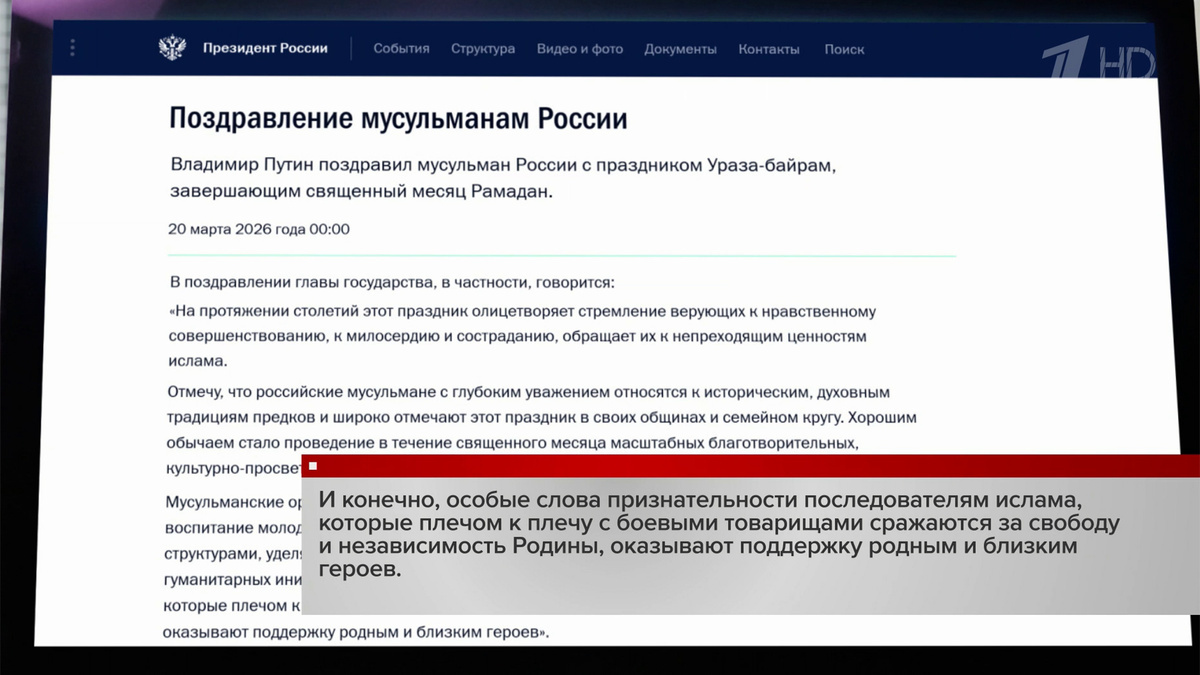Image resolution: width=1200 pixels, height=675 pixels.
Task: Click the Russian coat of arms emblem
Action: [173, 45]
